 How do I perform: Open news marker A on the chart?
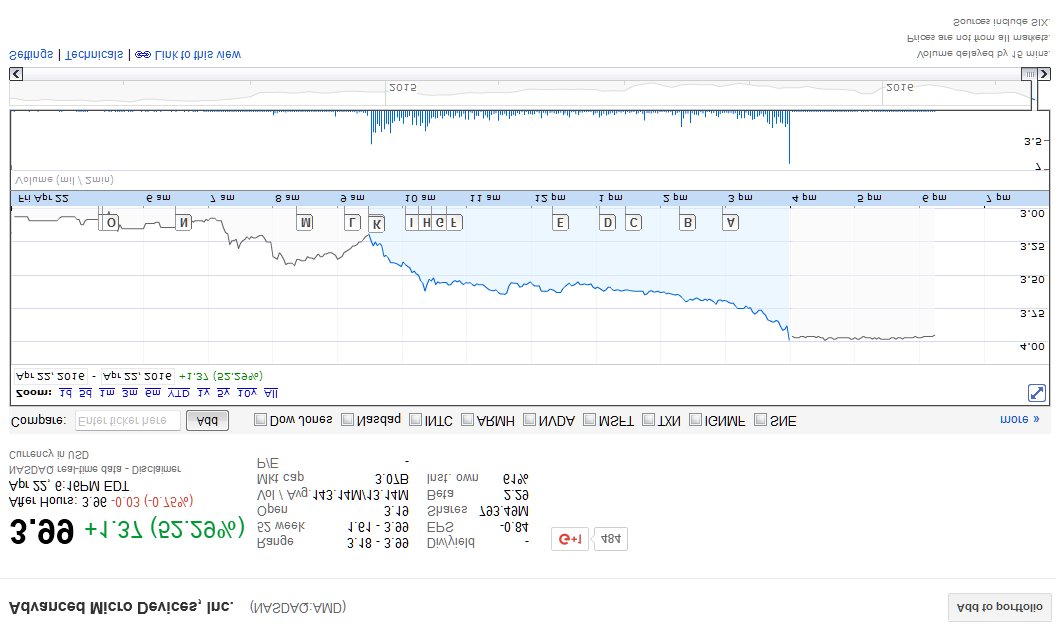pyautogui.click(x=731, y=222)
